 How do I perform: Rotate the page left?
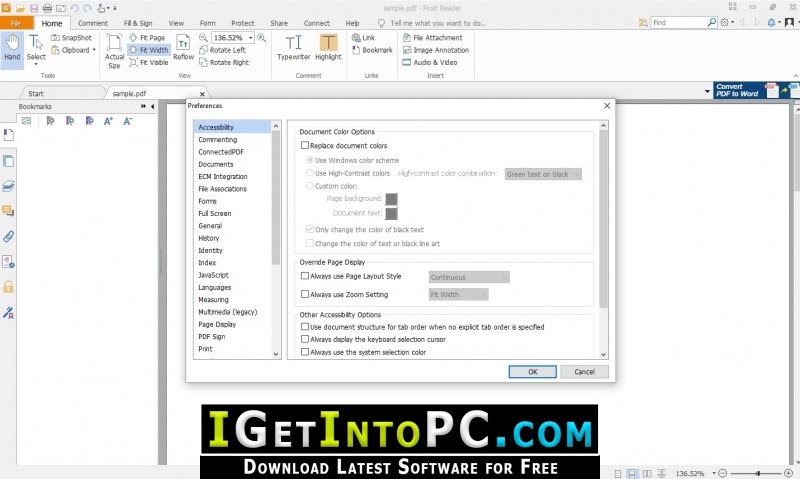point(222,50)
